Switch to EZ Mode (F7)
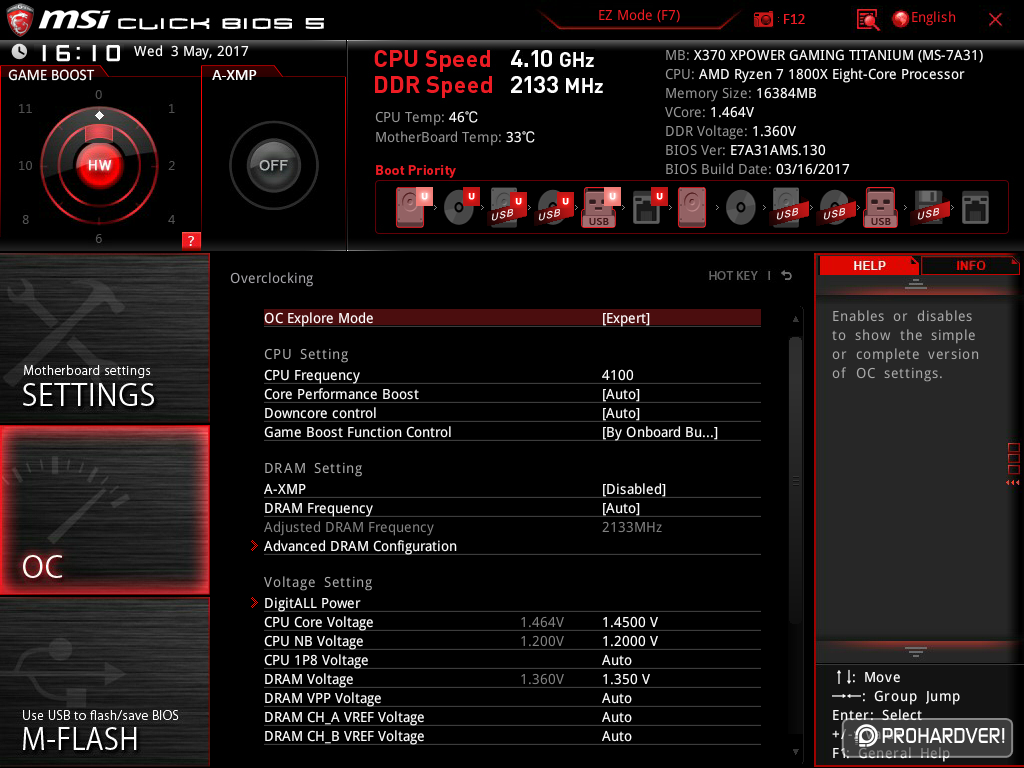Screen dimensions: 1024x768 (x=639, y=16)
